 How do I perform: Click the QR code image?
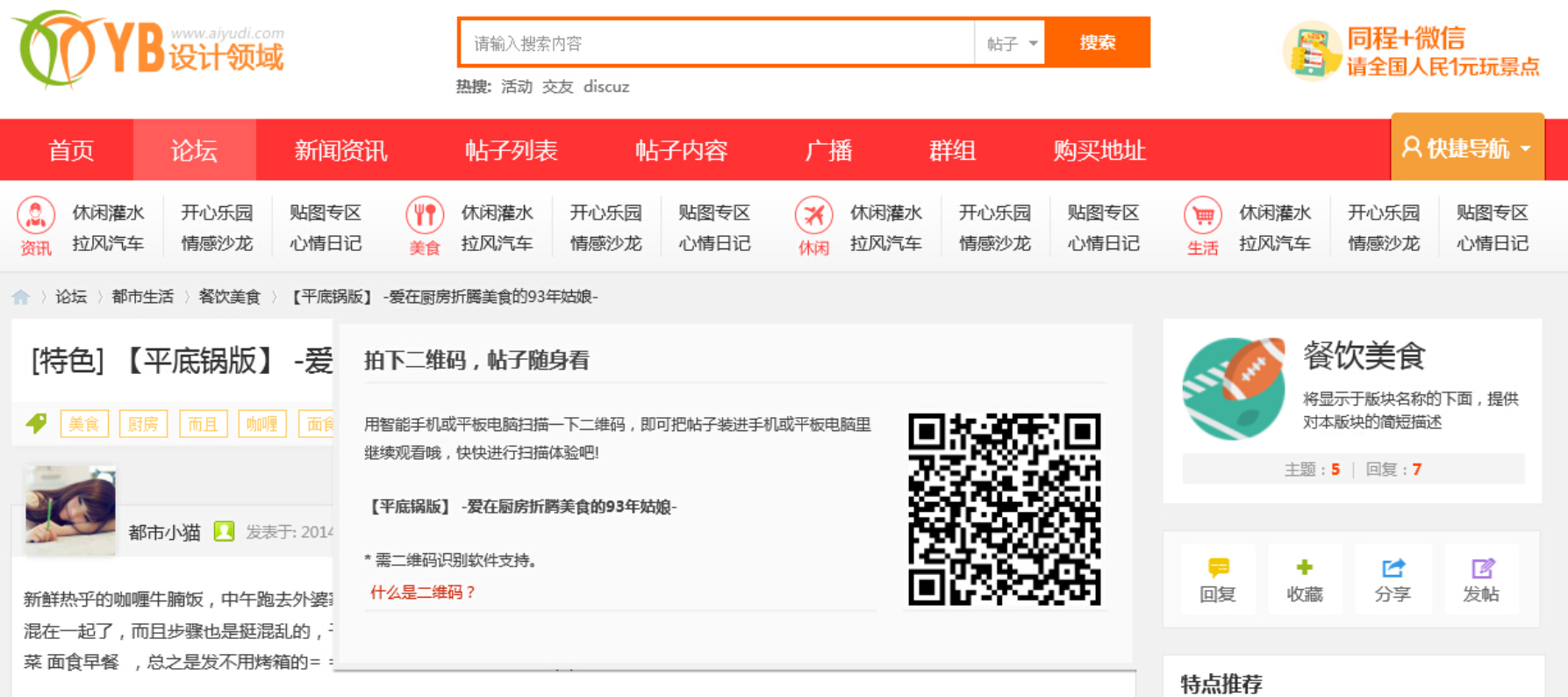coord(1005,509)
